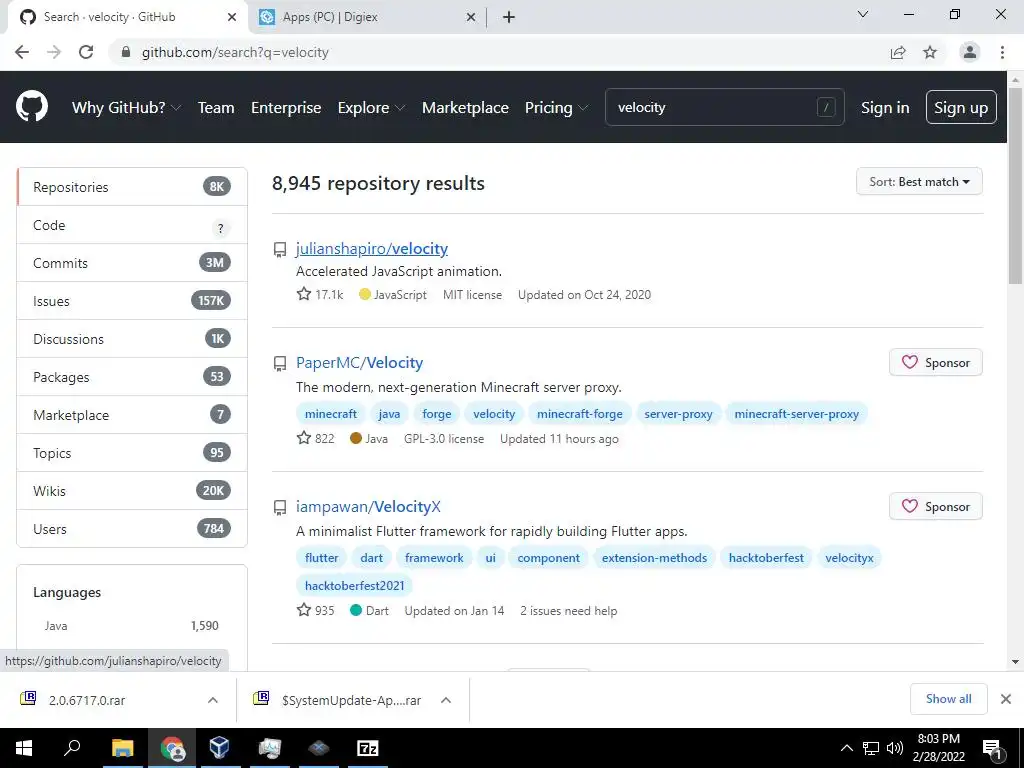
Task: Select Issues filter in sidebar
Action: pyautogui.click(x=132, y=301)
